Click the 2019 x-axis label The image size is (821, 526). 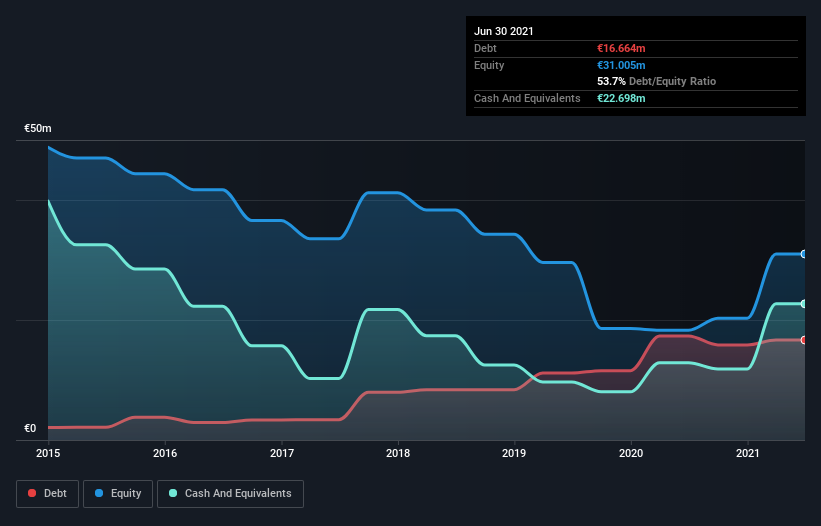[x=514, y=453]
